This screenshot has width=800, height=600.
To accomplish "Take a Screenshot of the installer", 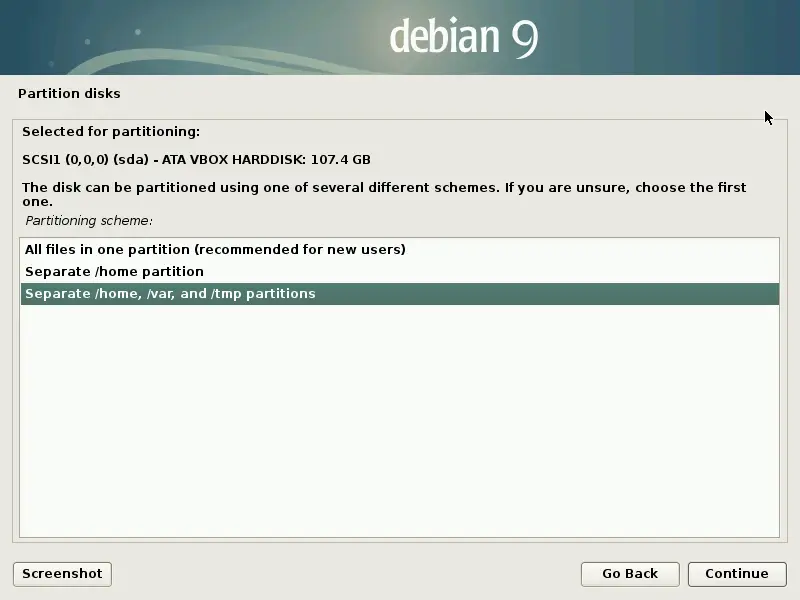I will (62, 574).
